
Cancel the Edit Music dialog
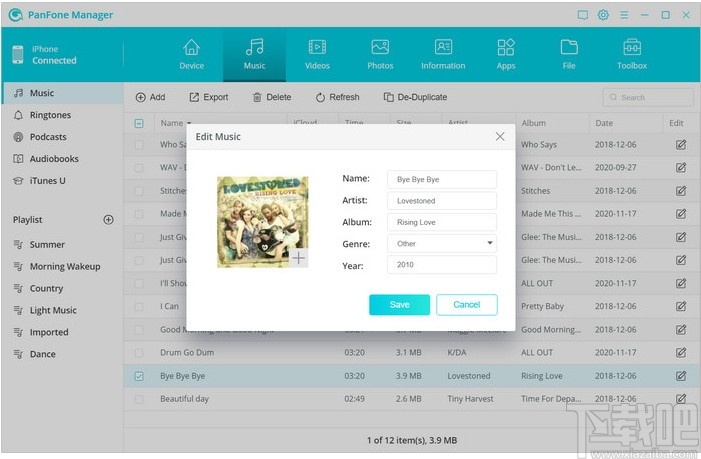coord(466,304)
